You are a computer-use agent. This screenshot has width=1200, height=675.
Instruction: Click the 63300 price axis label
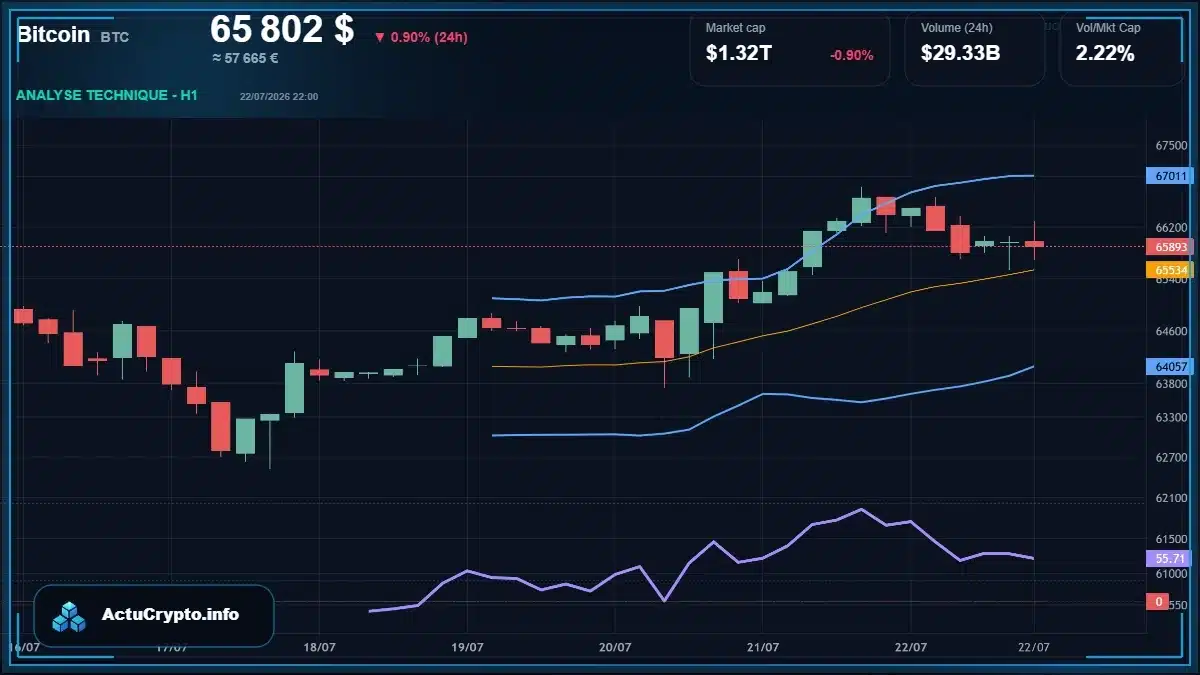pyautogui.click(x=1171, y=417)
